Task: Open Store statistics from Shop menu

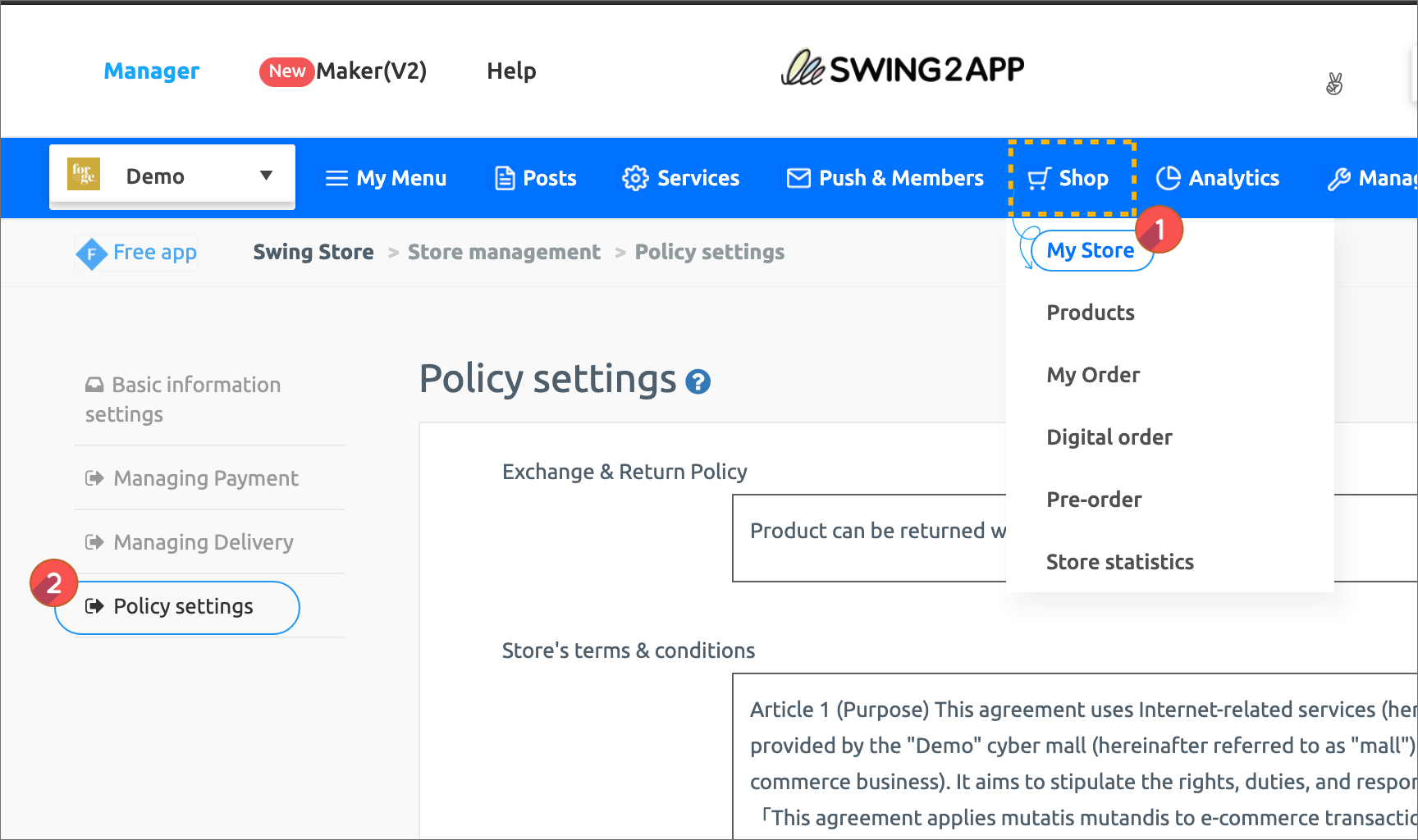Action: coord(1119,562)
